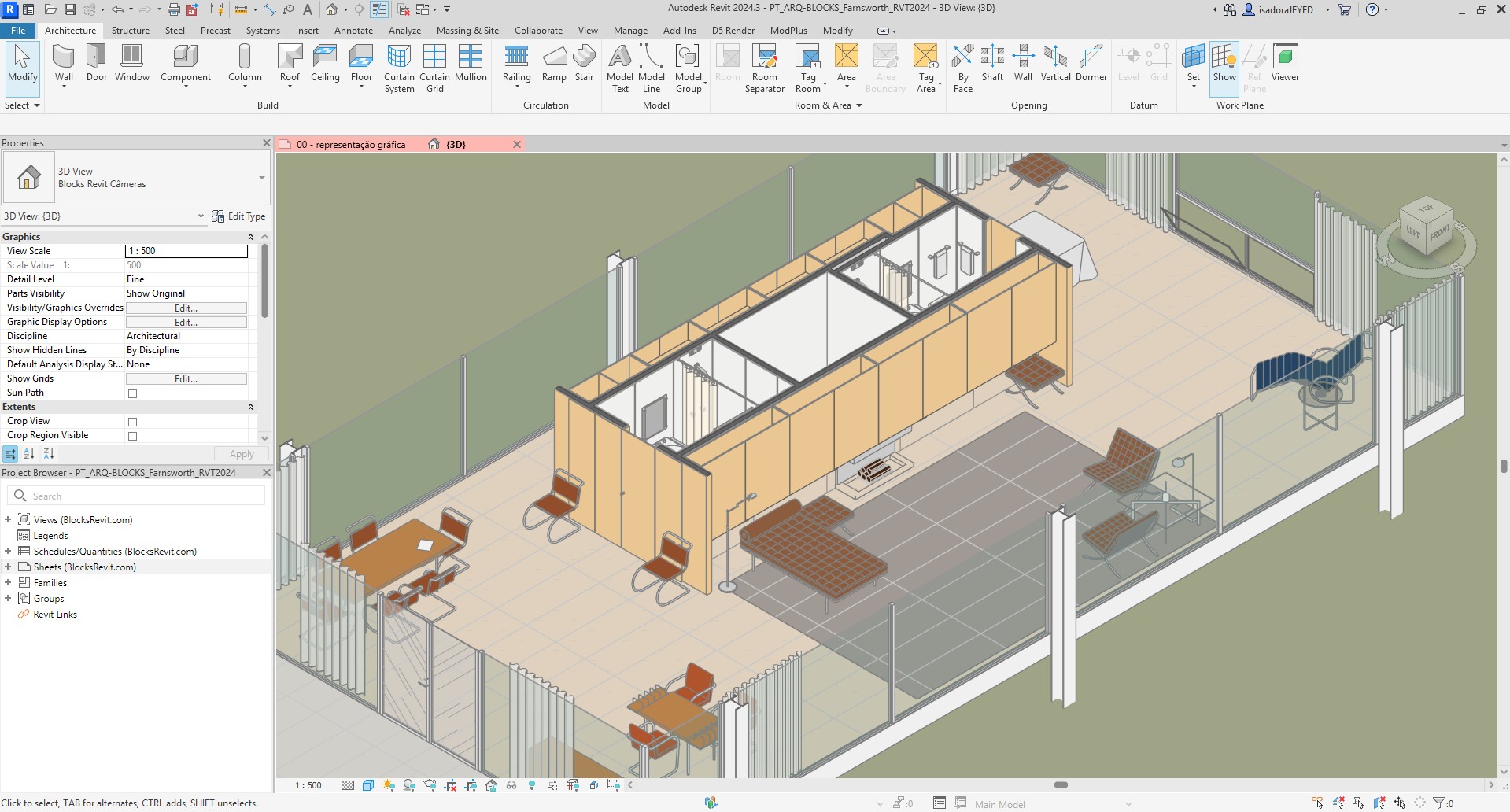Open the Structure ribbon tab
This screenshot has width=1510, height=812.
130,31
